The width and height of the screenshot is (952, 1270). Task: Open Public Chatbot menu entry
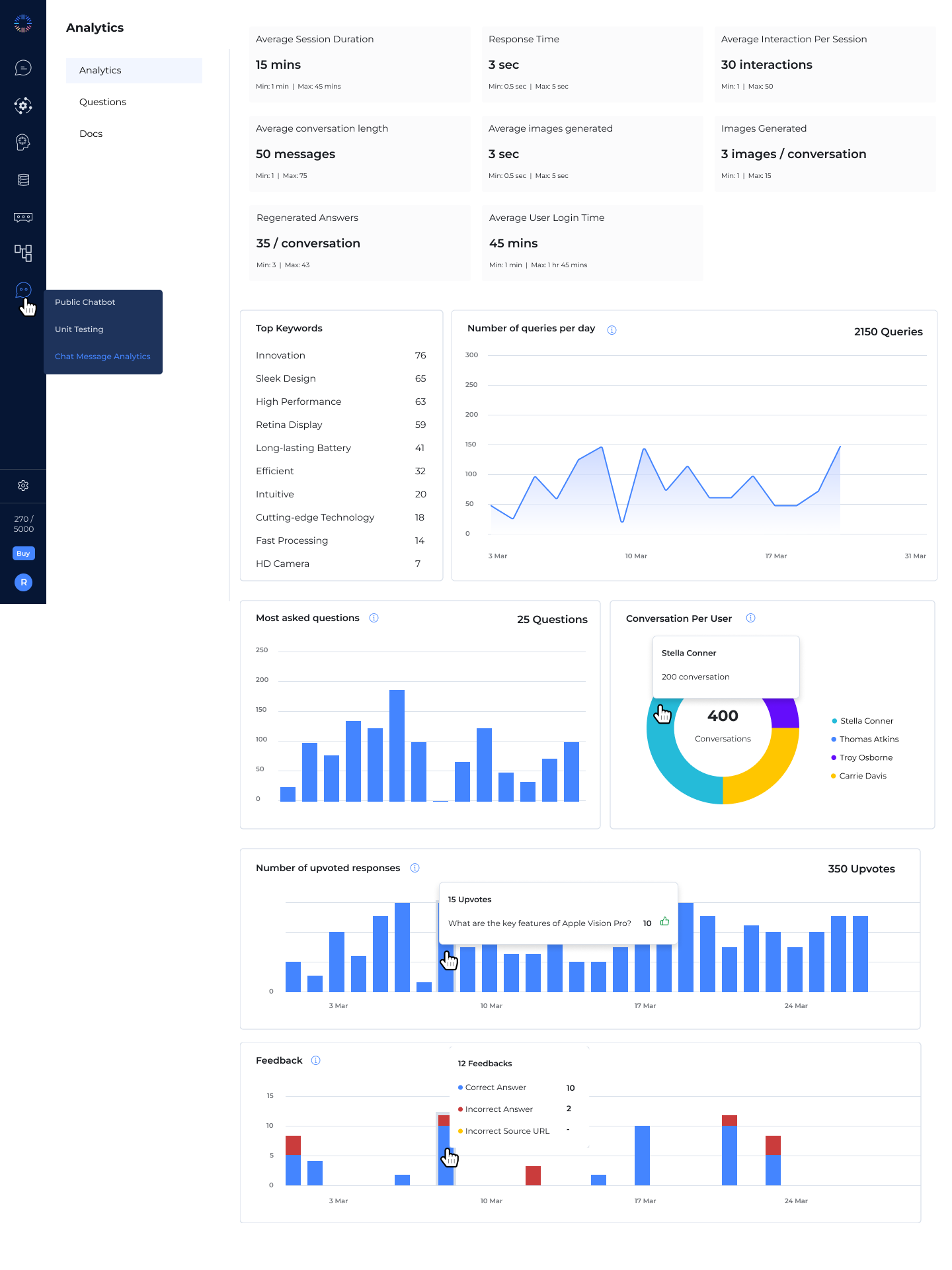(x=85, y=302)
